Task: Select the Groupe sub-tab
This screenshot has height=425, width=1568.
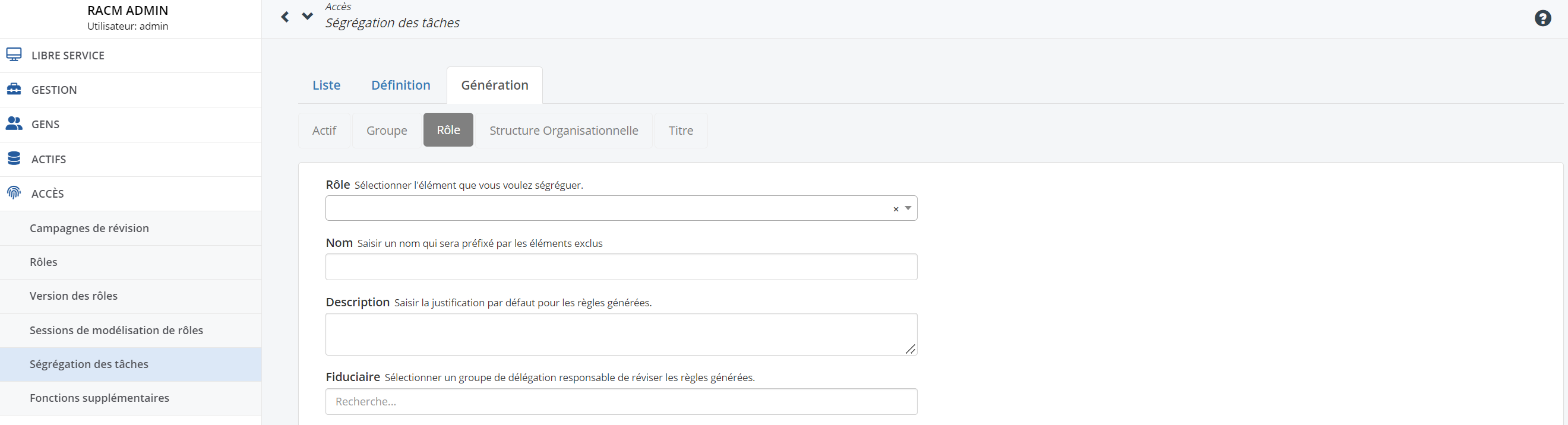Action: click(387, 130)
